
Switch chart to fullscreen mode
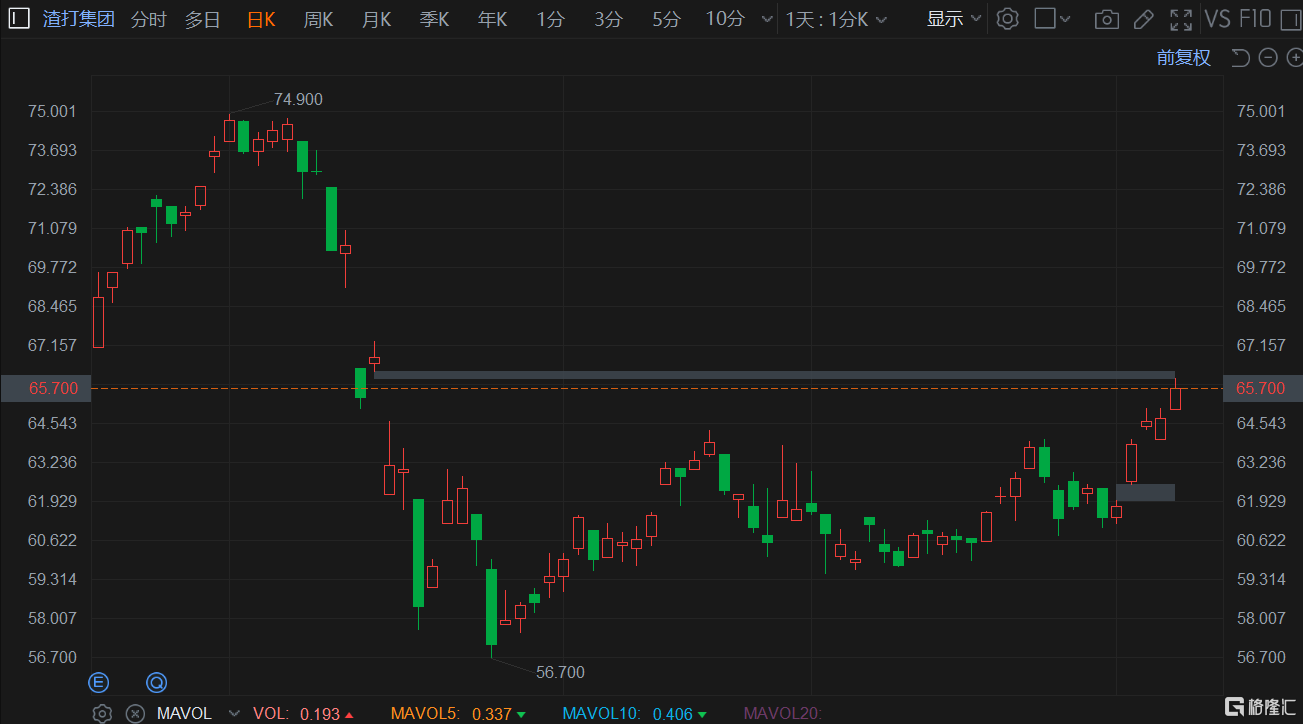tap(1181, 19)
